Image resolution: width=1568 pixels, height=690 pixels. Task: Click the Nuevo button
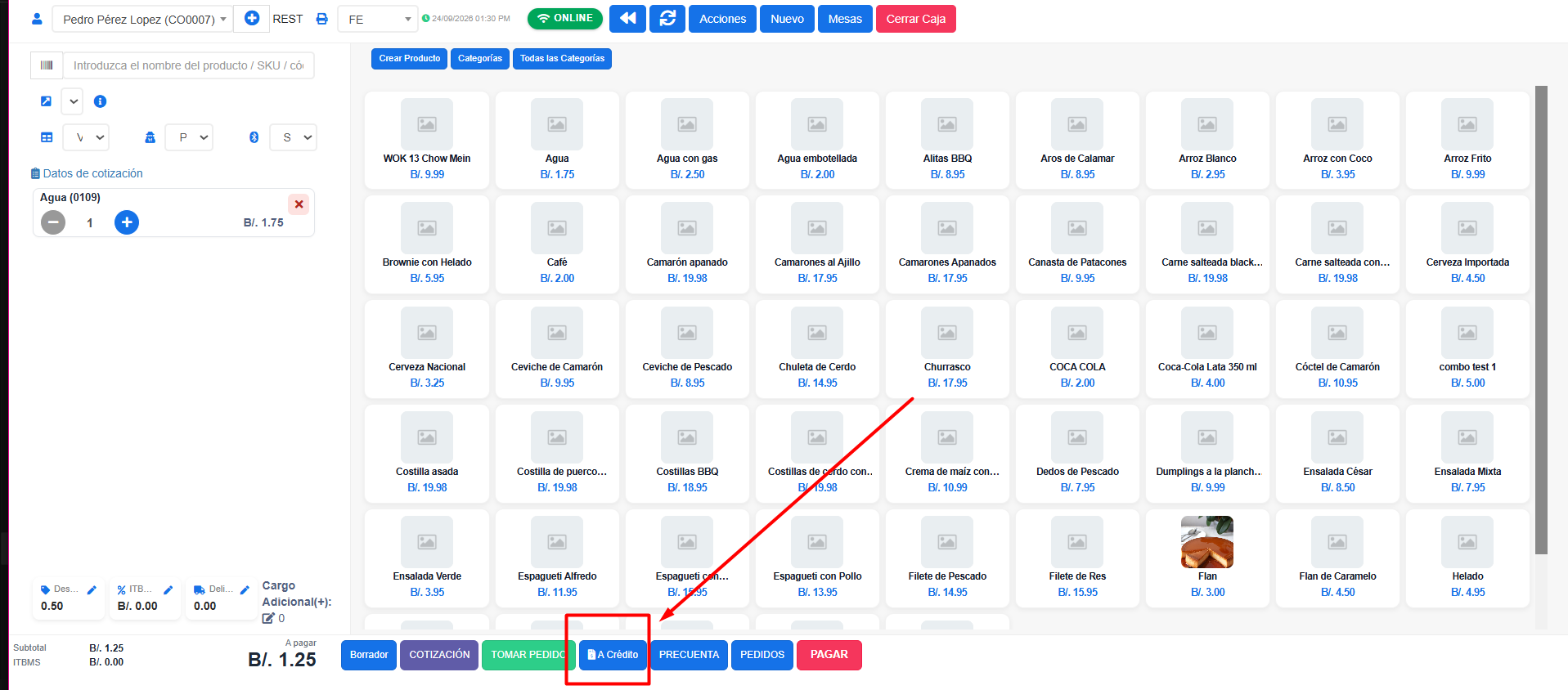[x=787, y=19]
